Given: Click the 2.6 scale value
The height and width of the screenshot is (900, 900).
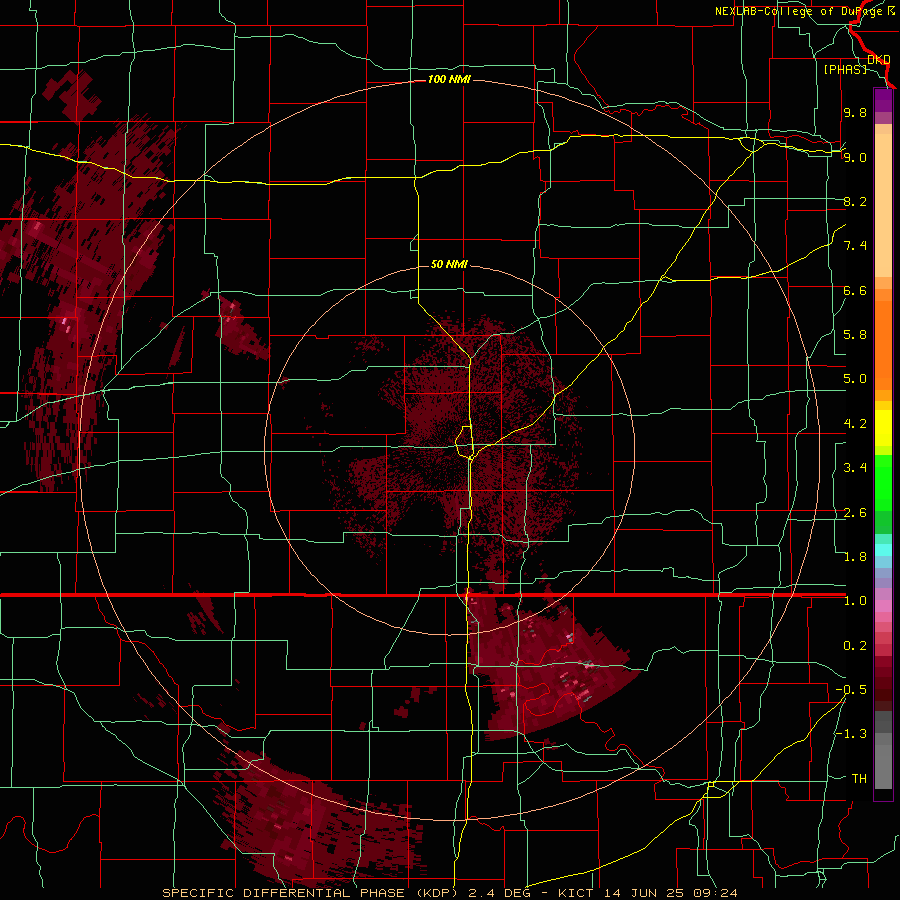Looking at the screenshot, I should coord(855,513).
